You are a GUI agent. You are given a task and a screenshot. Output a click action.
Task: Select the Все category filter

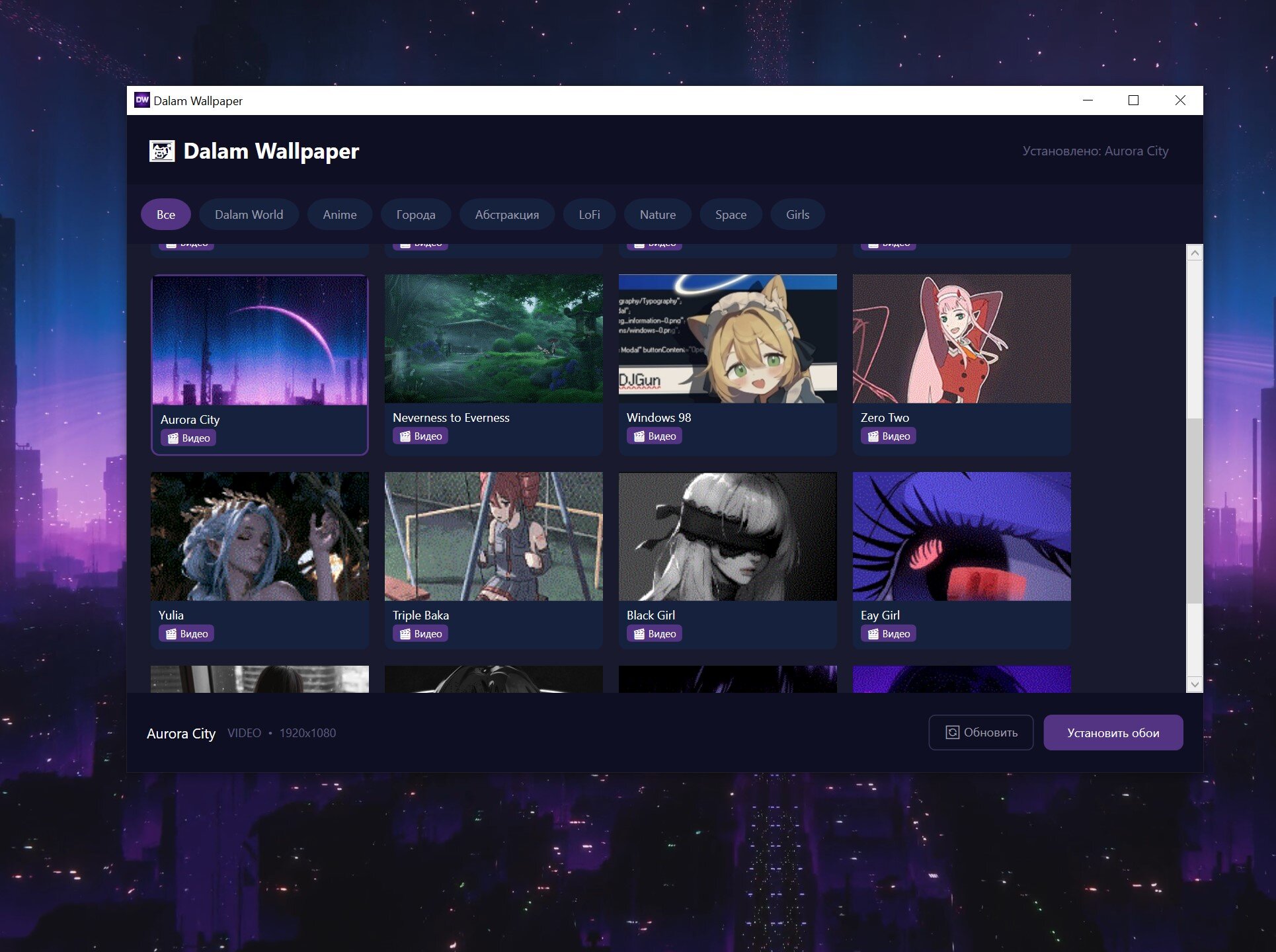(166, 214)
